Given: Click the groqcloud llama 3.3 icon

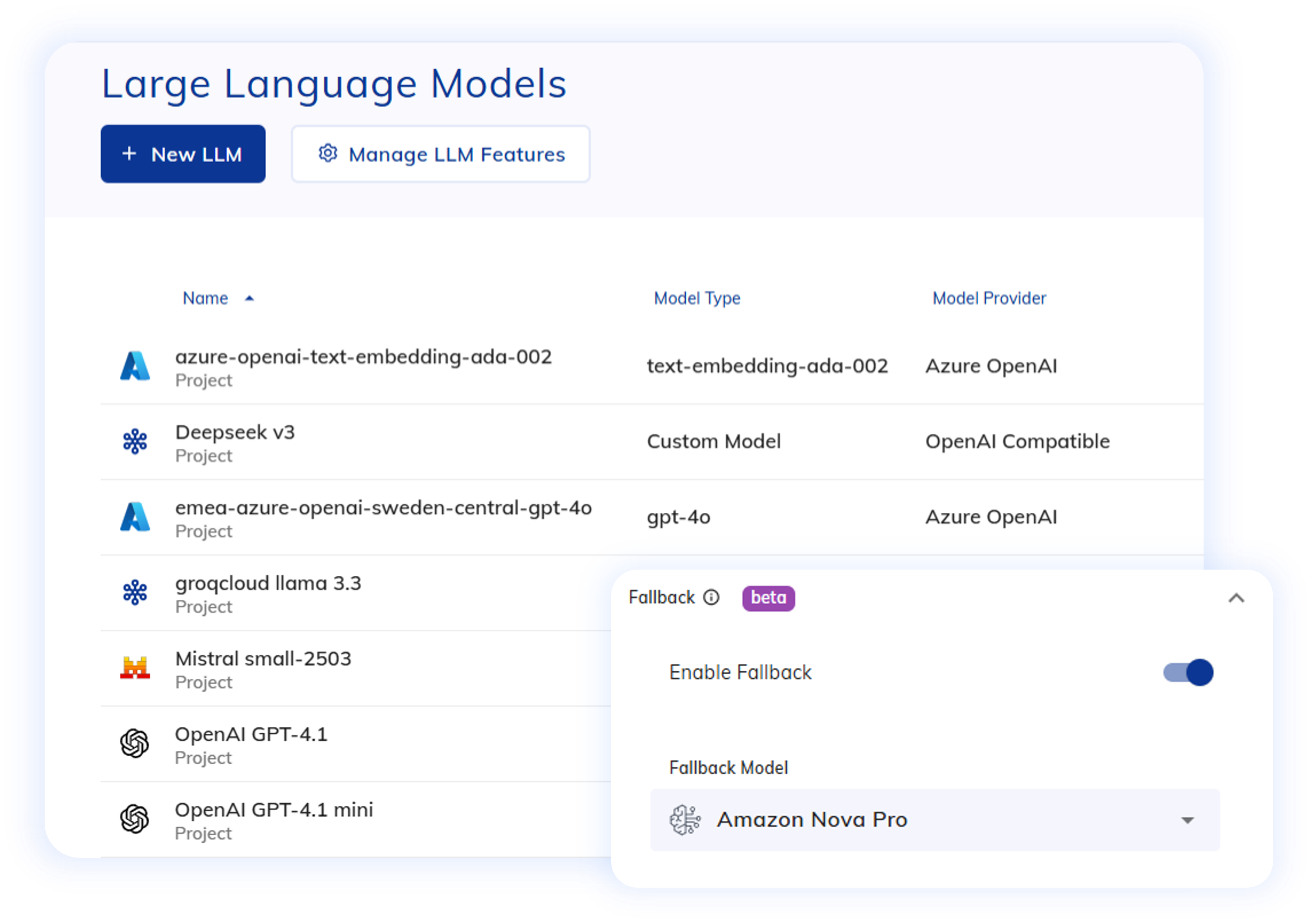Looking at the screenshot, I should point(135,592).
